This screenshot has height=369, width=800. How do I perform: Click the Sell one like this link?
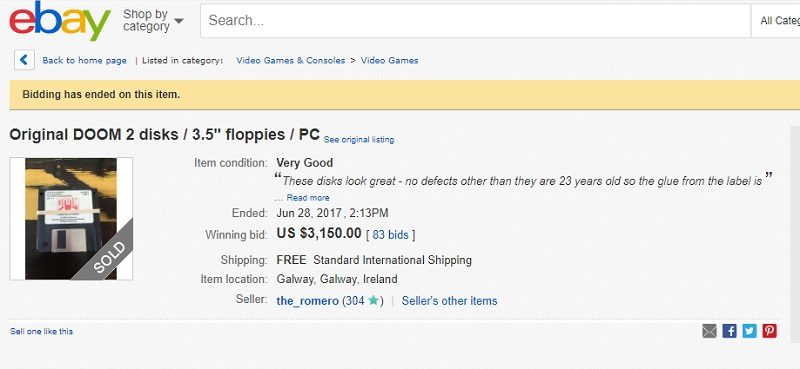click(x=41, y=331)
